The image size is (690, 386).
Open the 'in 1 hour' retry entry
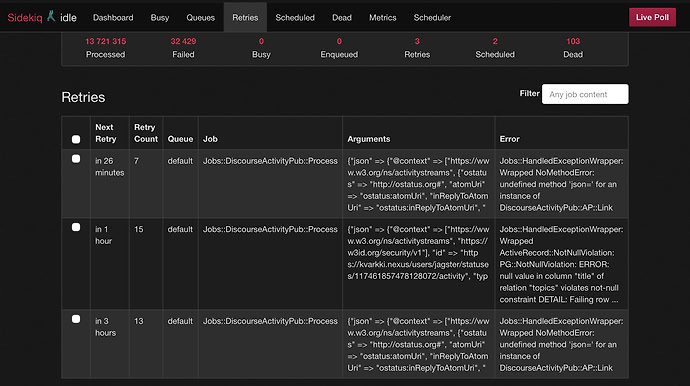[x=103, y=235]
